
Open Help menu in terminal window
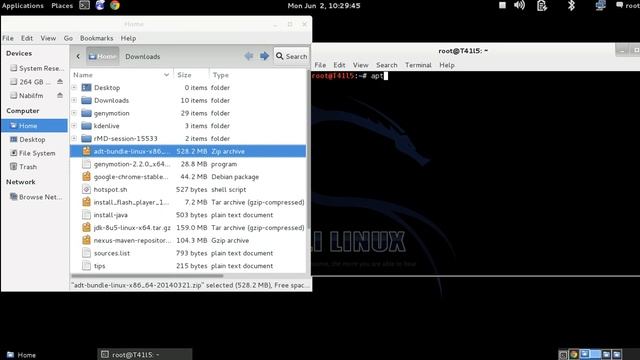pyautogui.click(x=447, y=65)
